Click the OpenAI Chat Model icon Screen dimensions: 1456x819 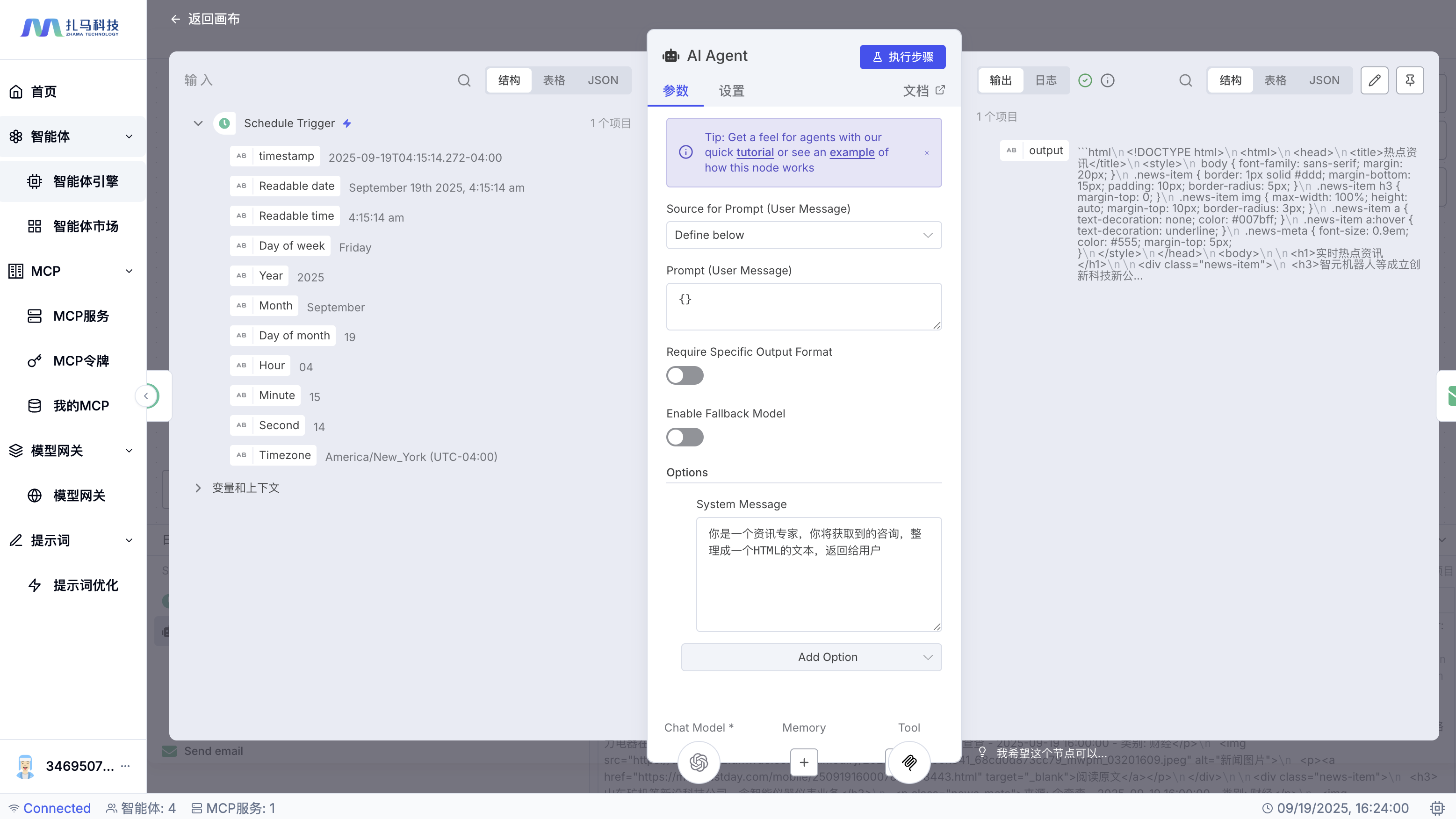tap(699, 762)
